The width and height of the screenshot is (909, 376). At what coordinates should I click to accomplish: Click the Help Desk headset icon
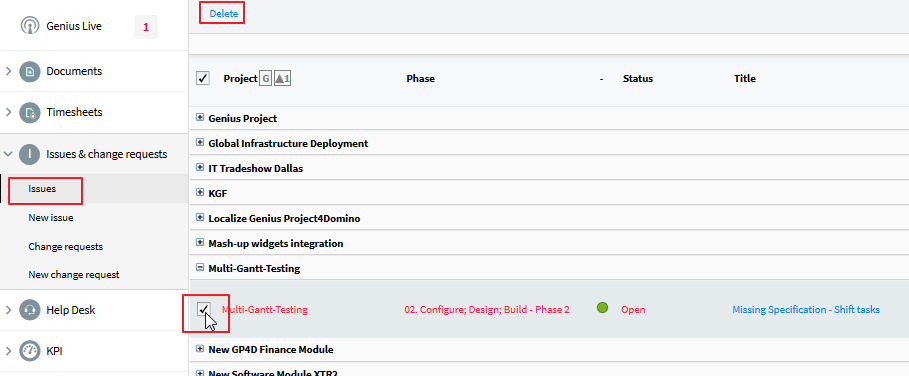coord(30,310)
